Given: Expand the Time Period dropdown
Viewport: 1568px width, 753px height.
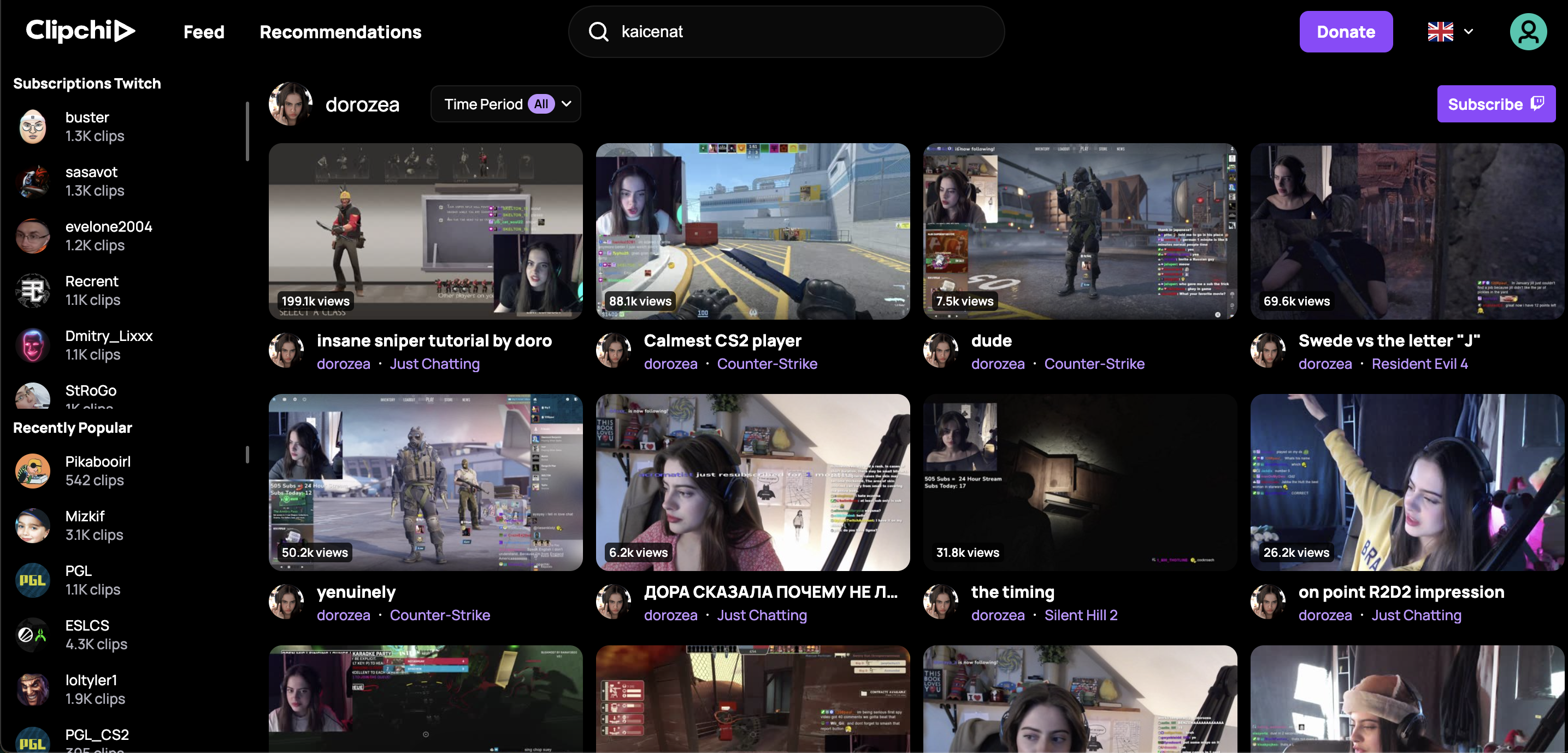Looking at the screenshot, I should click(506, 104).
